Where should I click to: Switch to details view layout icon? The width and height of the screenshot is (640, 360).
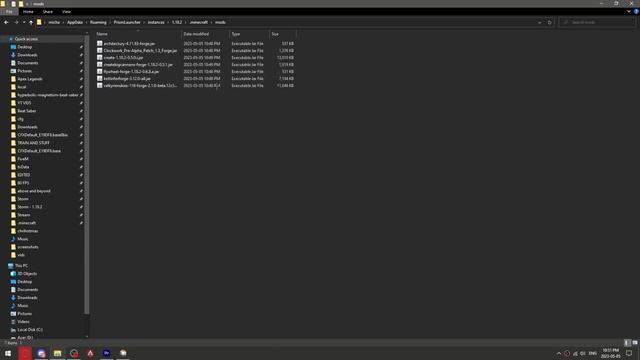(x=627, y=343)
